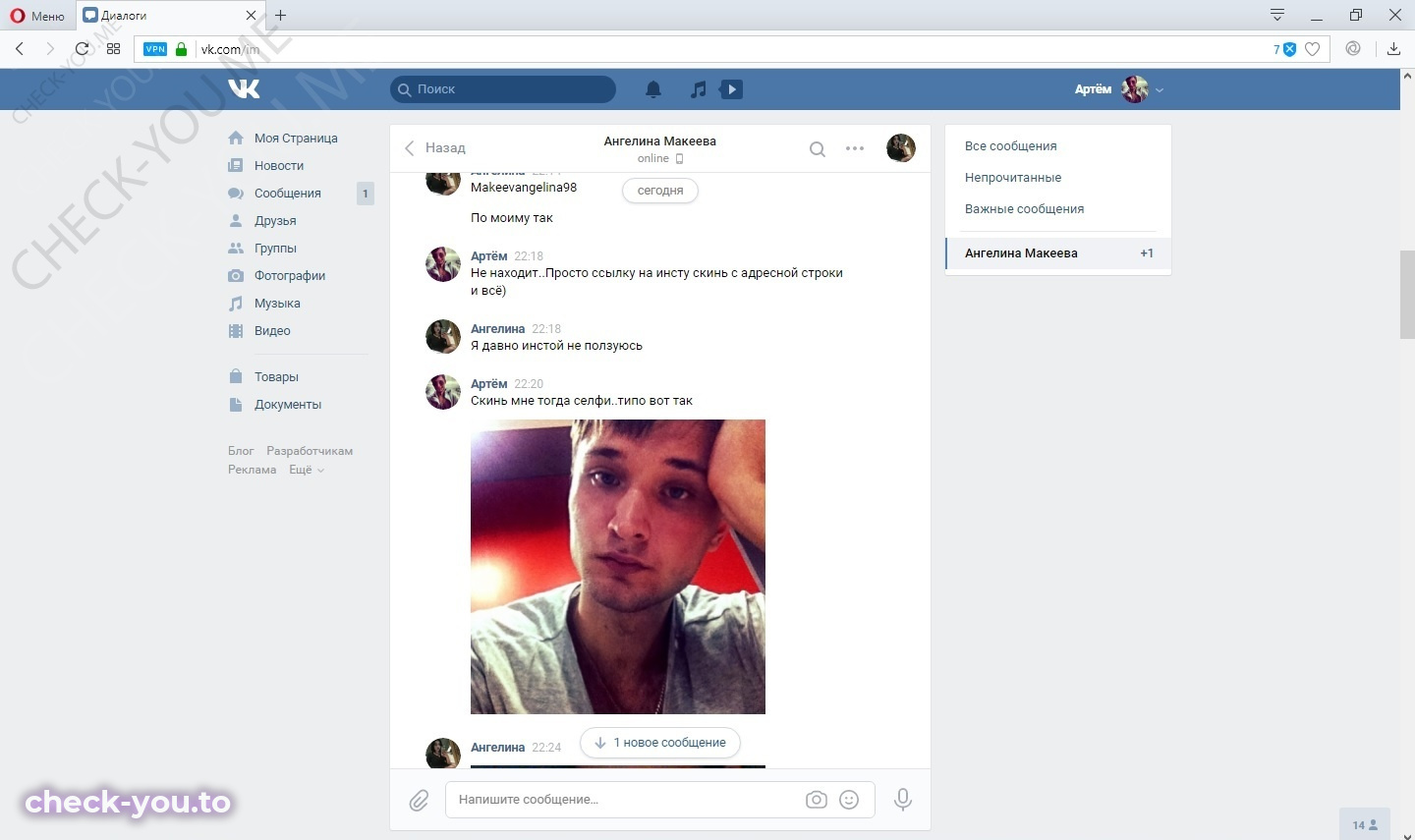1415x840 pixels.
Task: Click the Поиск search field
Action: 503,89
